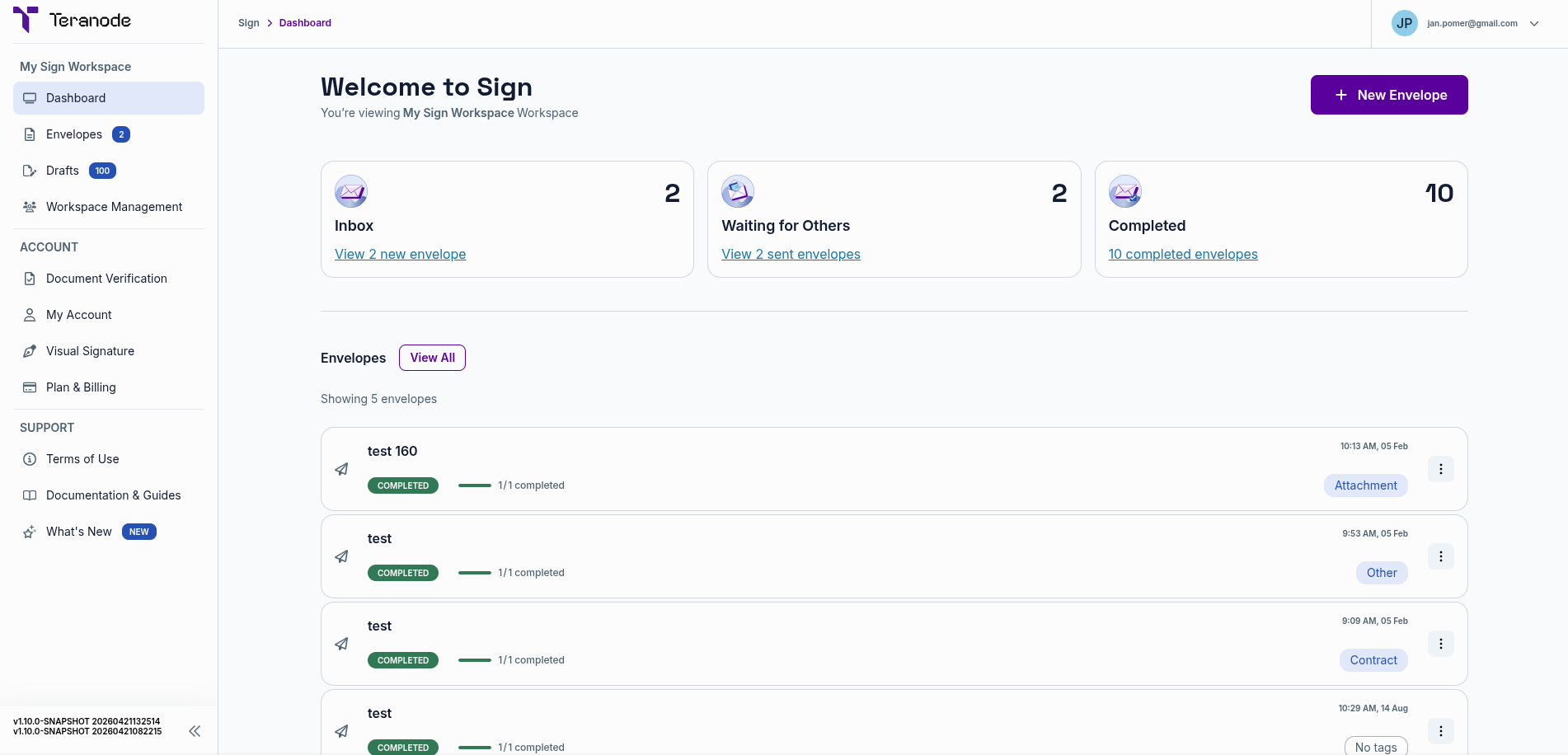Expand the account dropdown chevron
Screen dimensions: 1568x755
[x=1534, y=24]
